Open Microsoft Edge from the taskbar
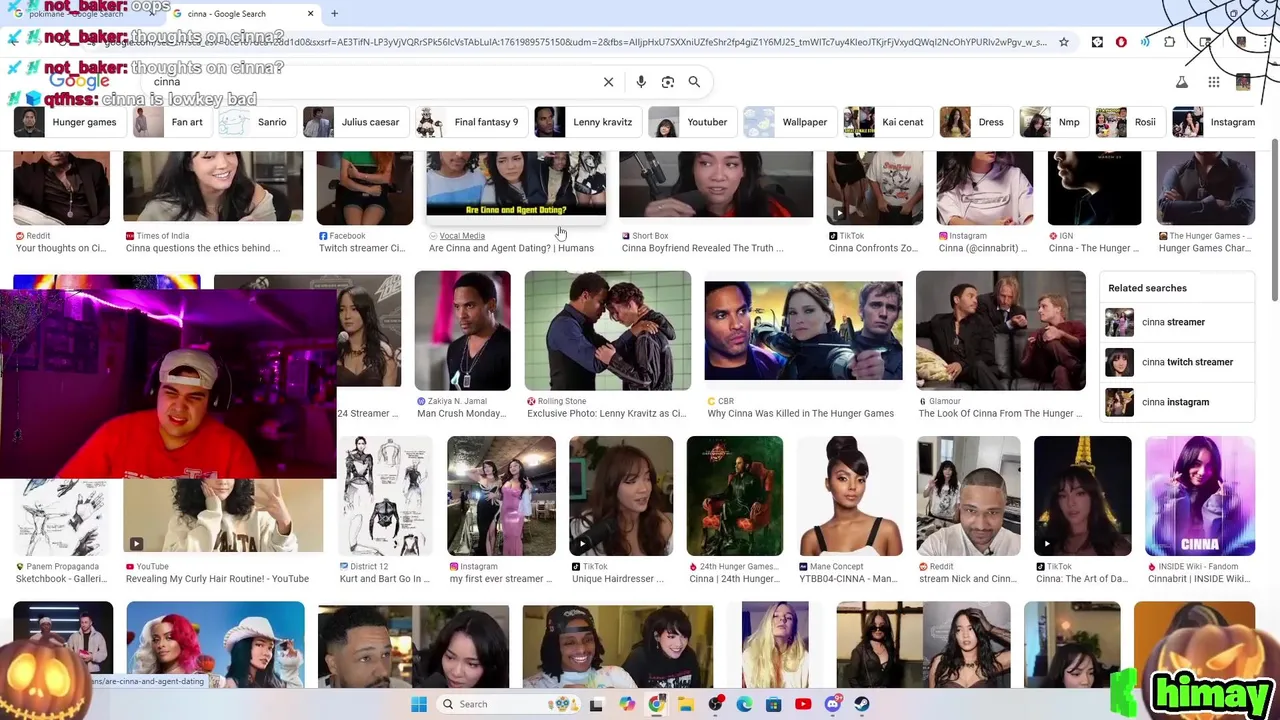1280x720 pixels. point(744,704)
